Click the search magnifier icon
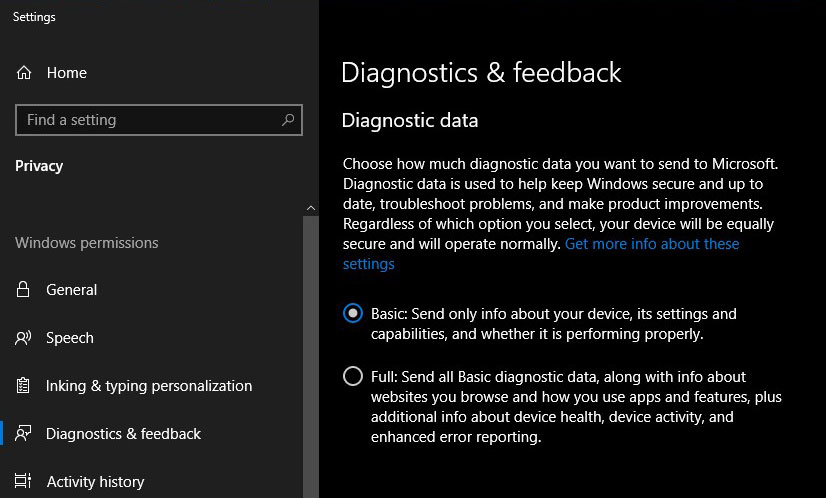This screenshot has height=498, width=826. pyautogui.click(x=288, y=120)
